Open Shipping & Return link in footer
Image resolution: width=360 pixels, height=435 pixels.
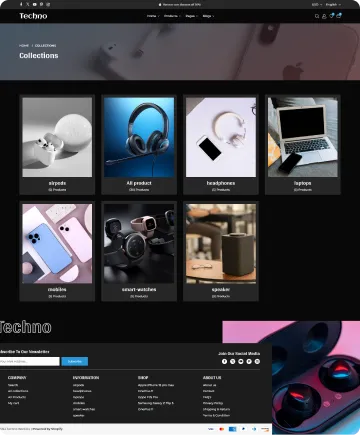216,409
